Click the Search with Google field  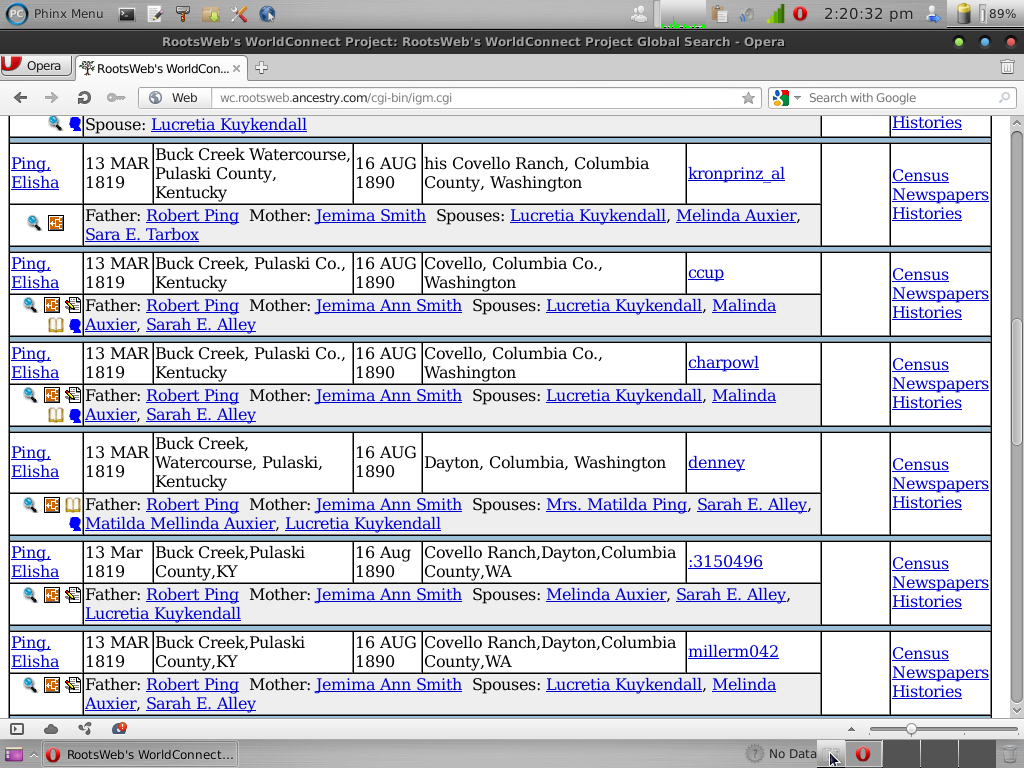[x=900, y=98]
